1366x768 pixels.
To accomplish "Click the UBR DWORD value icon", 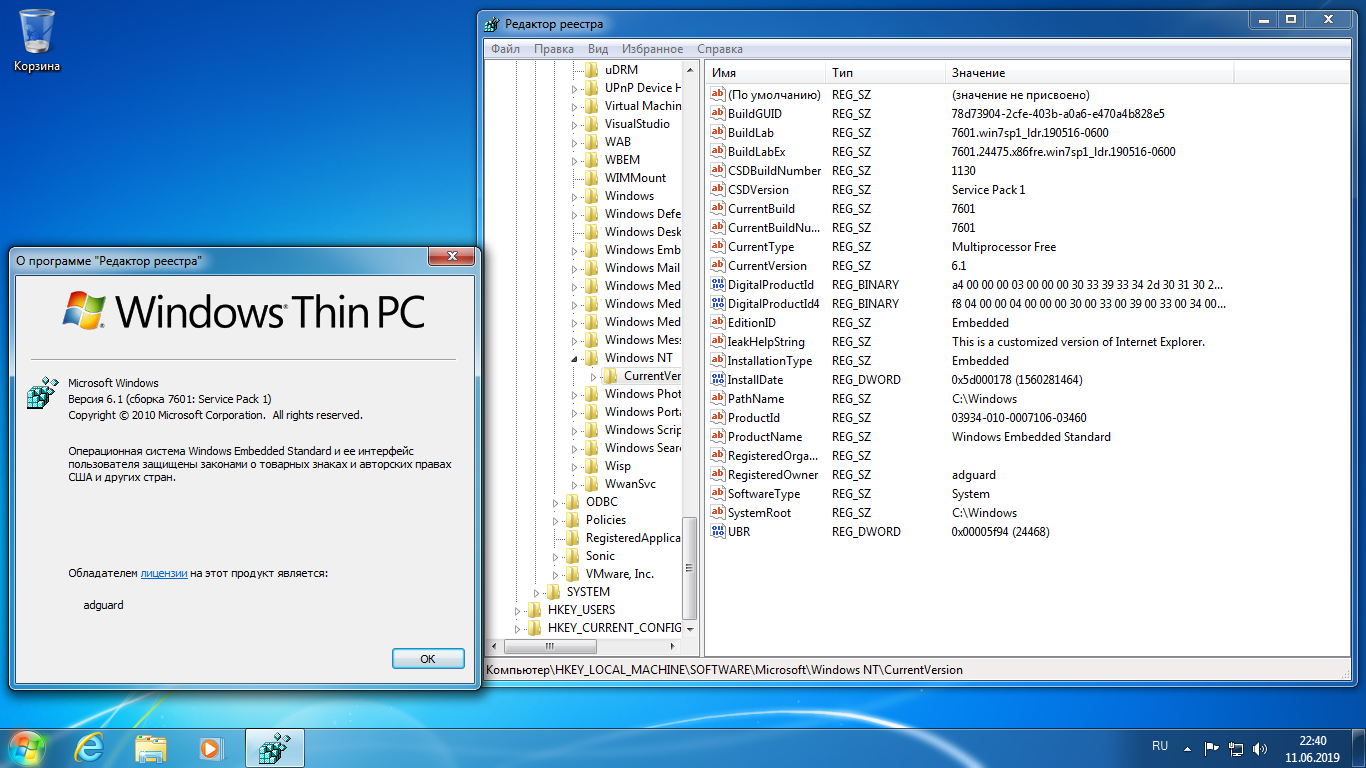I will pyautogui.click(x=717, y=531).
